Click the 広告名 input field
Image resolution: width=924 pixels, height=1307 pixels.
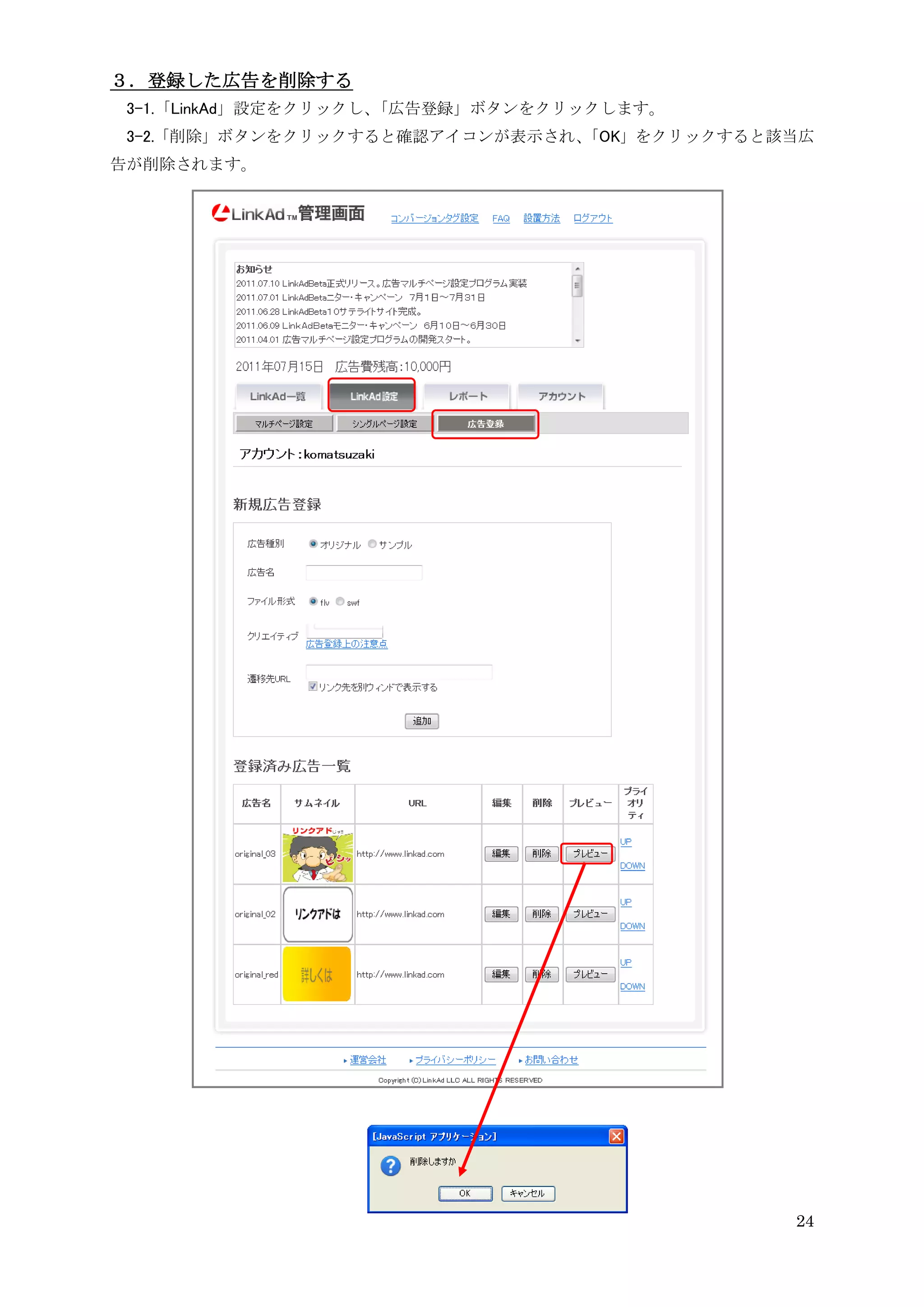(365, 573)
